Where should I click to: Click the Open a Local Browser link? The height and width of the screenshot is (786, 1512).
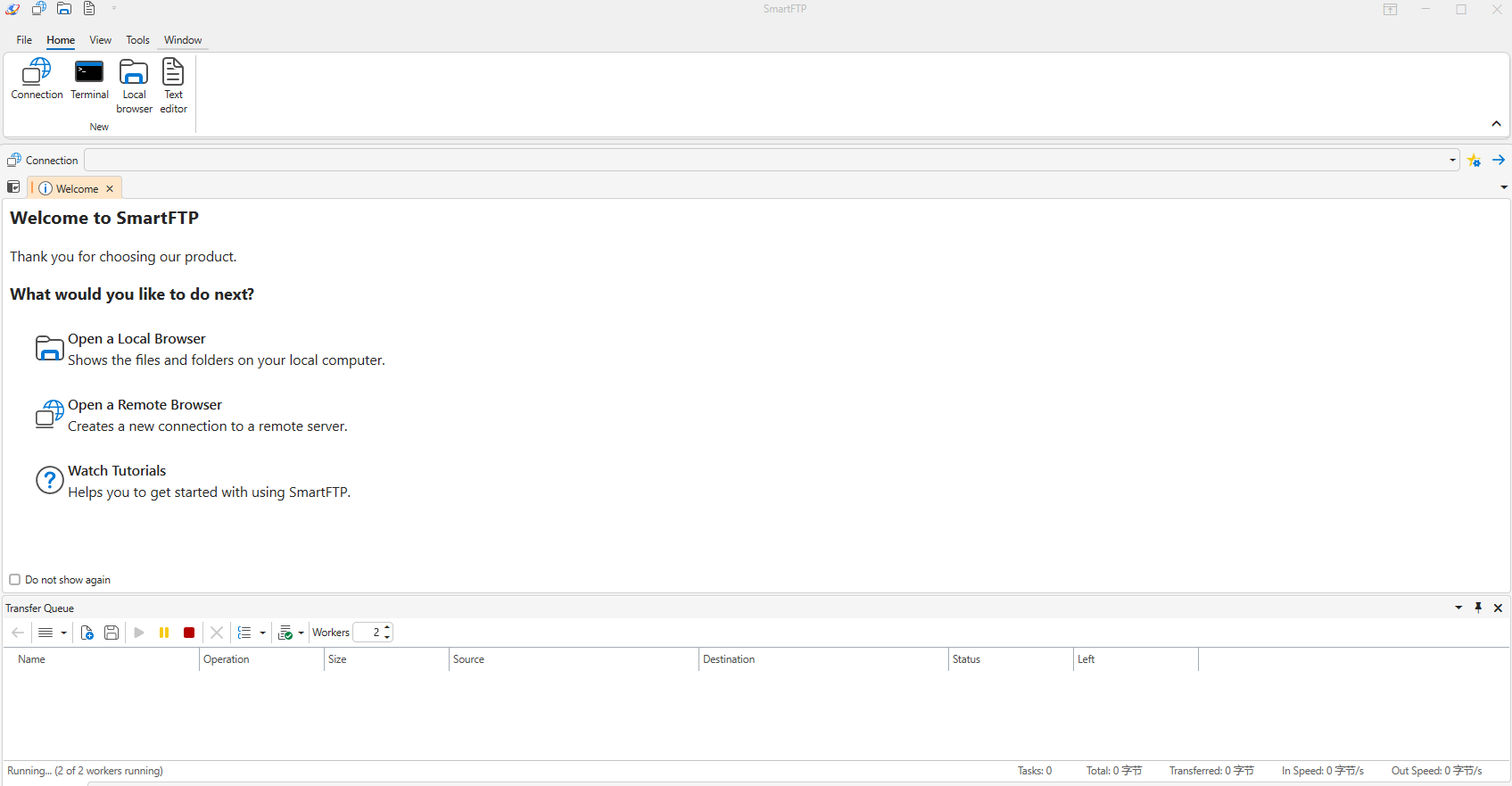[x=136, y=339]
